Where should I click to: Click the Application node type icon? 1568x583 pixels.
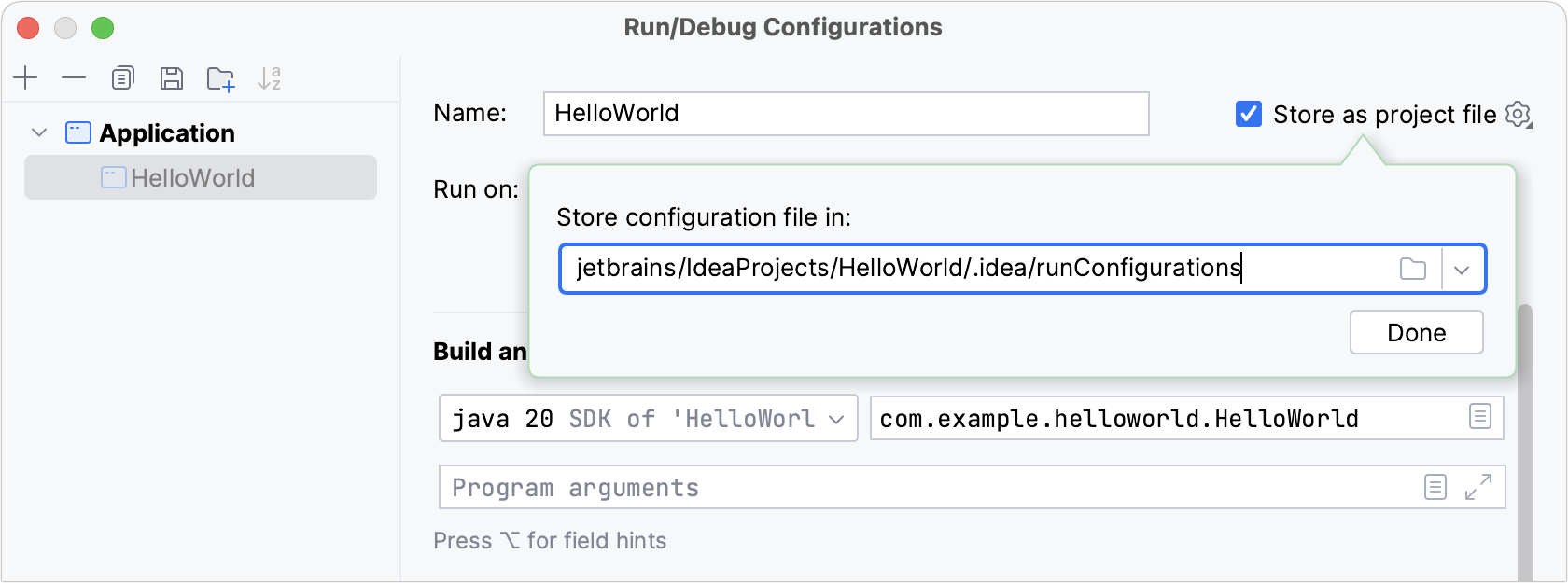(x=78, y=133)
